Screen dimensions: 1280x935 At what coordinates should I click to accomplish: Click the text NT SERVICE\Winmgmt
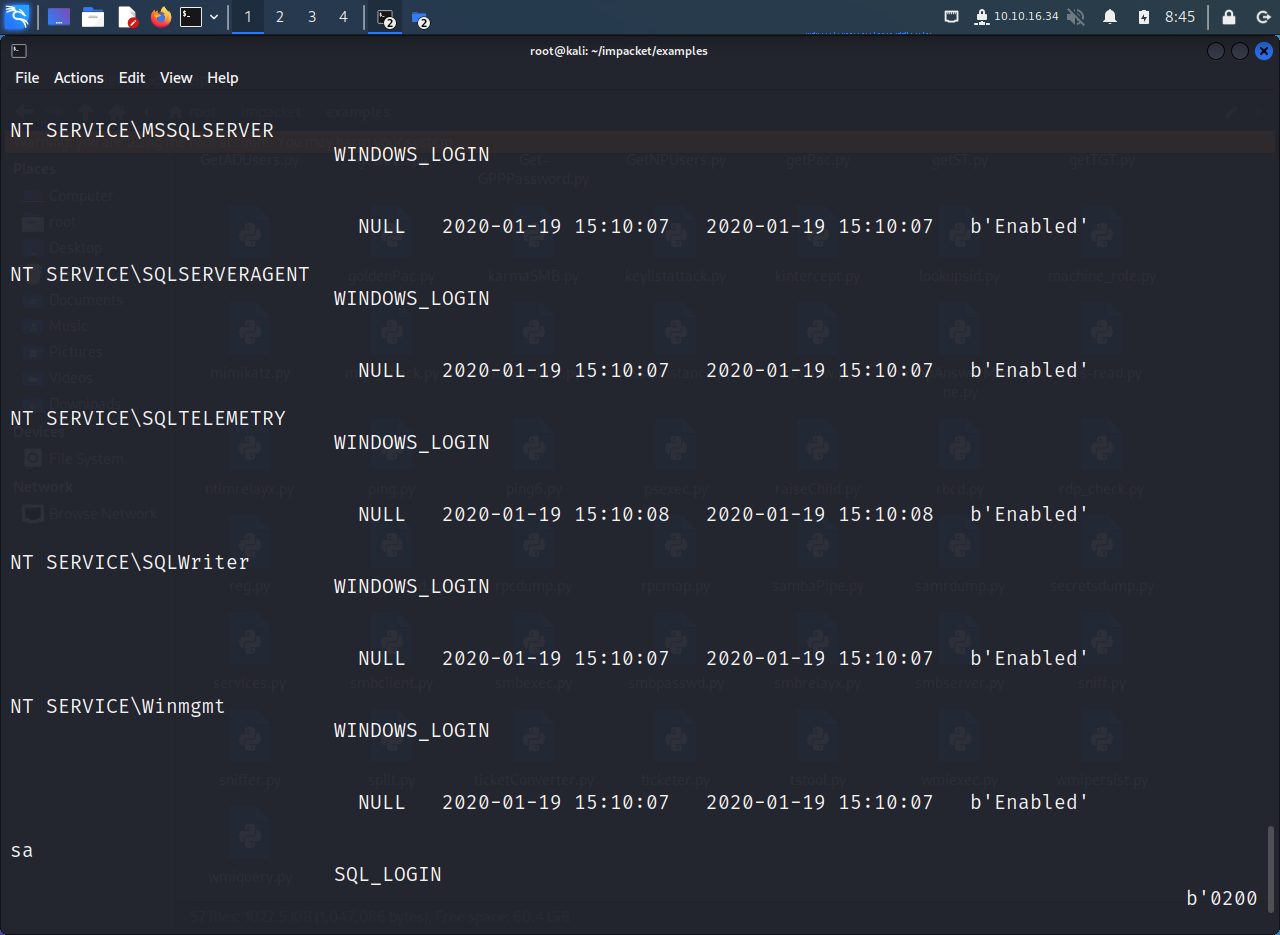pyautogui.click(x=118, y=707)
